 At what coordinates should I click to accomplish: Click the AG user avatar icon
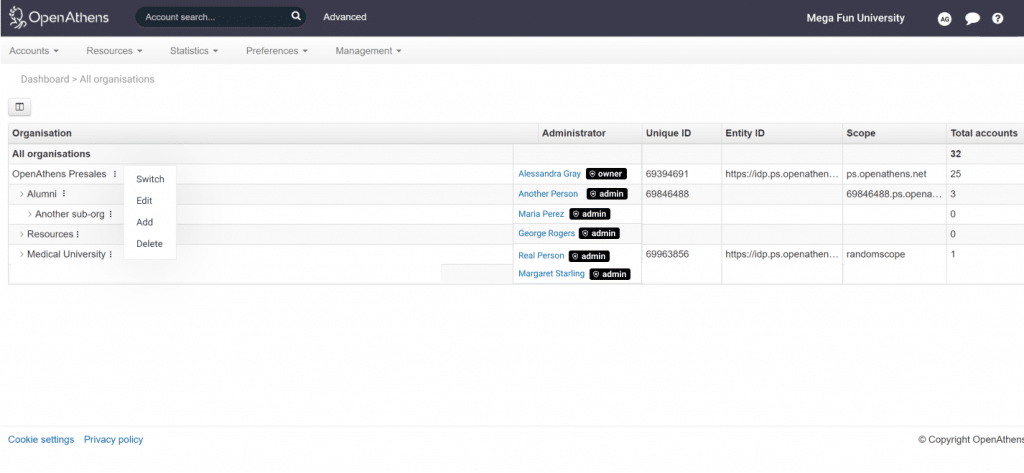click(944, 18)
